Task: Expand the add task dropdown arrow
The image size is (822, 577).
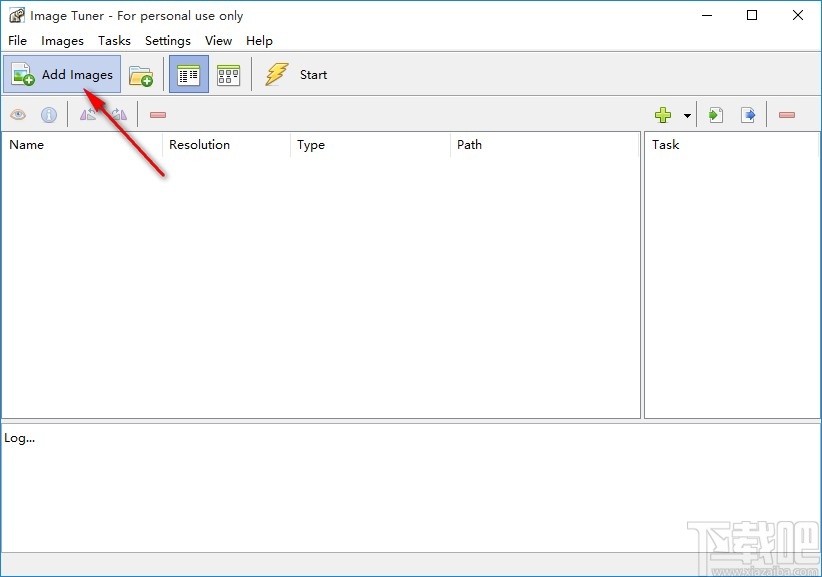Action: point(687,115)
